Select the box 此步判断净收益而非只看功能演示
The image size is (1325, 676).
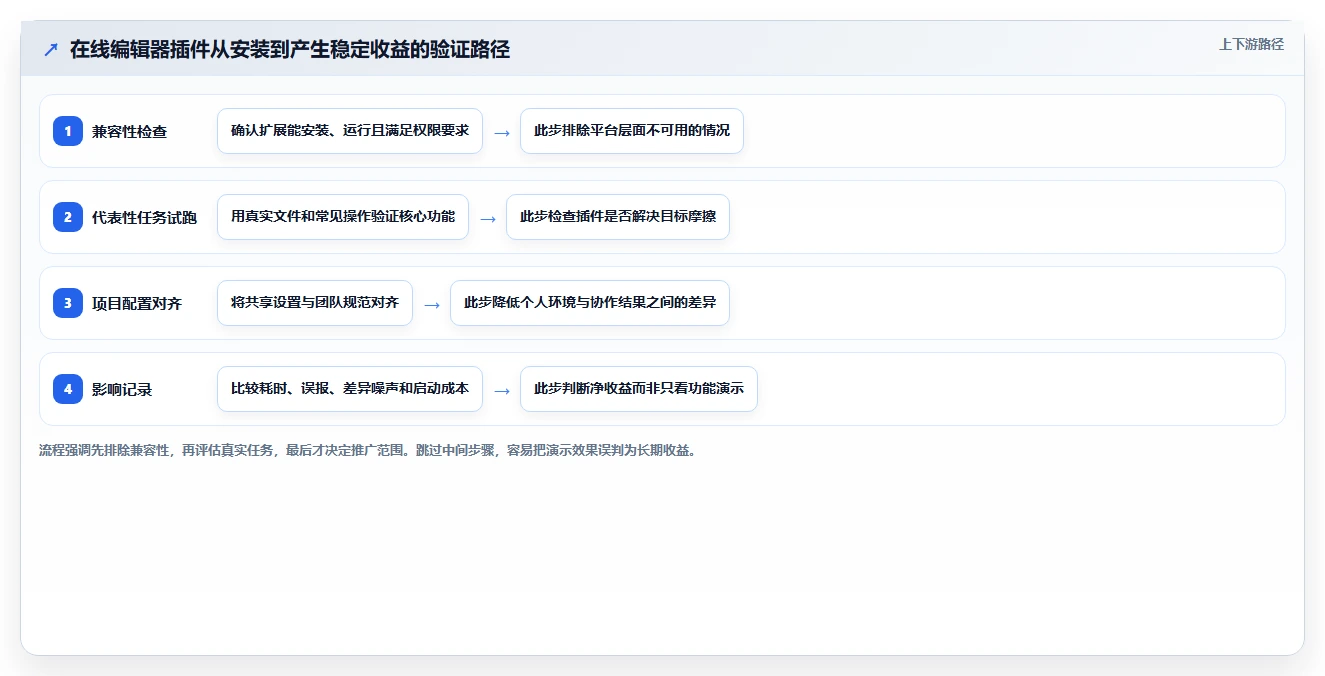[639, 389]
